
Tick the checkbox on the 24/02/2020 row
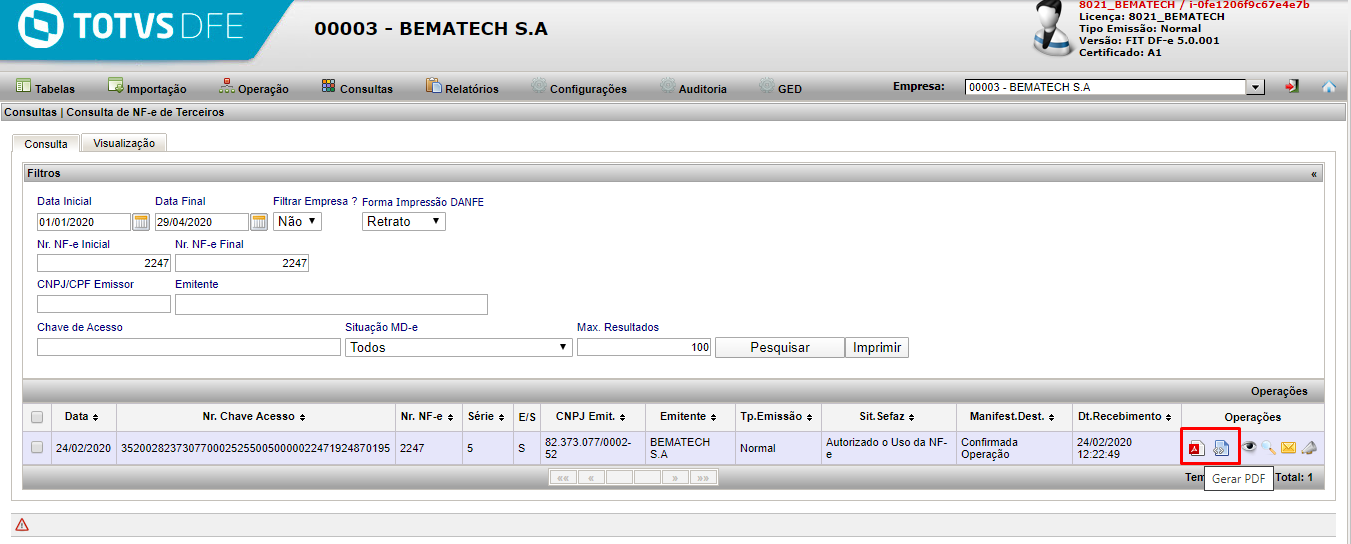pyautogui.click(x=37, y=448)
